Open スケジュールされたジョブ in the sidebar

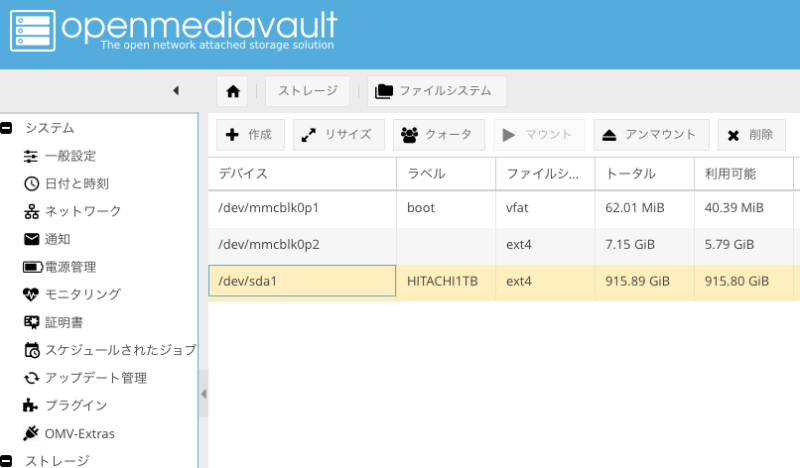[x=110, y=350]
